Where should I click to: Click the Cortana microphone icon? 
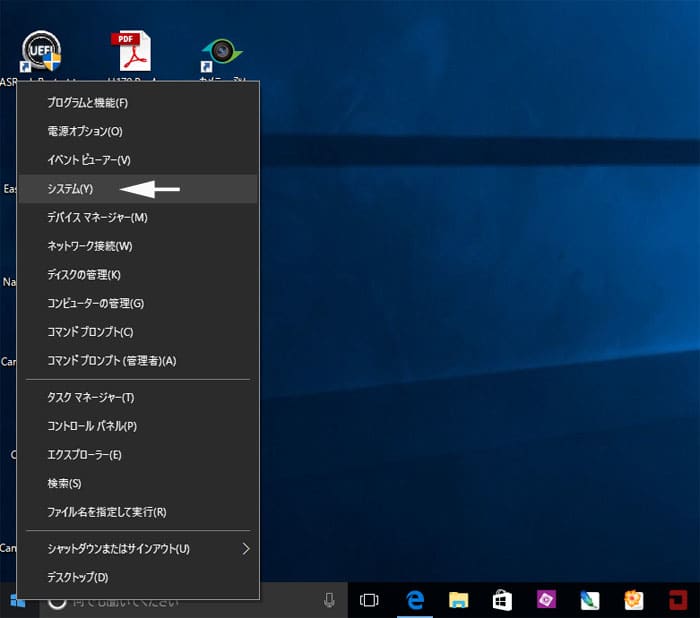click(329, 601)
